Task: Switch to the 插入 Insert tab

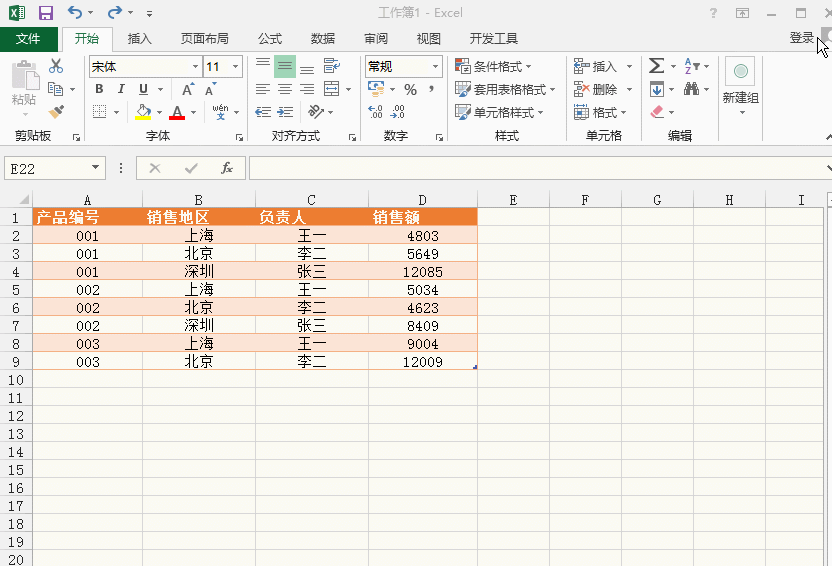Action: (x=140, y=38)
